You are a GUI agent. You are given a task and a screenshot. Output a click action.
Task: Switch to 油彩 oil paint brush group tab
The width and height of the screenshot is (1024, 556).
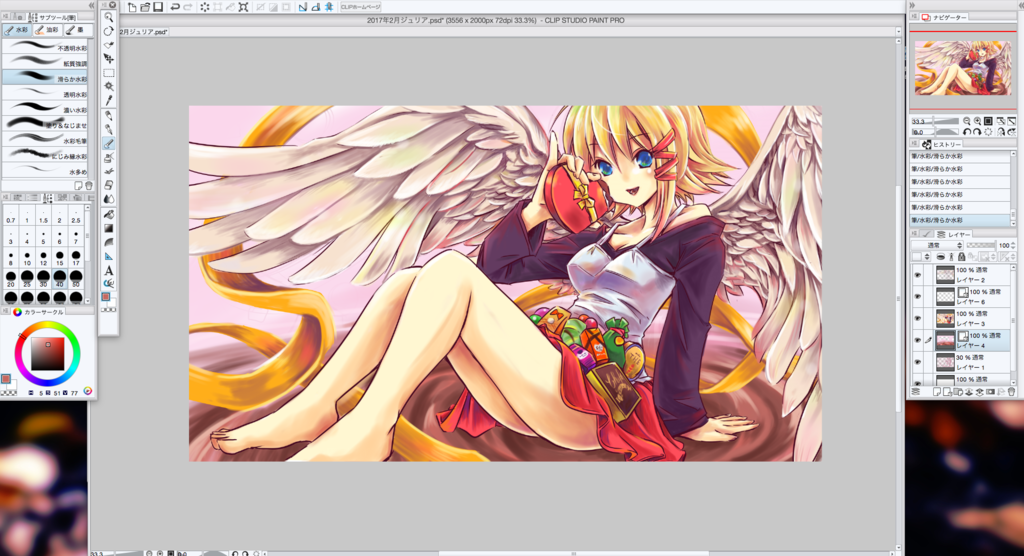pos(47,30)
